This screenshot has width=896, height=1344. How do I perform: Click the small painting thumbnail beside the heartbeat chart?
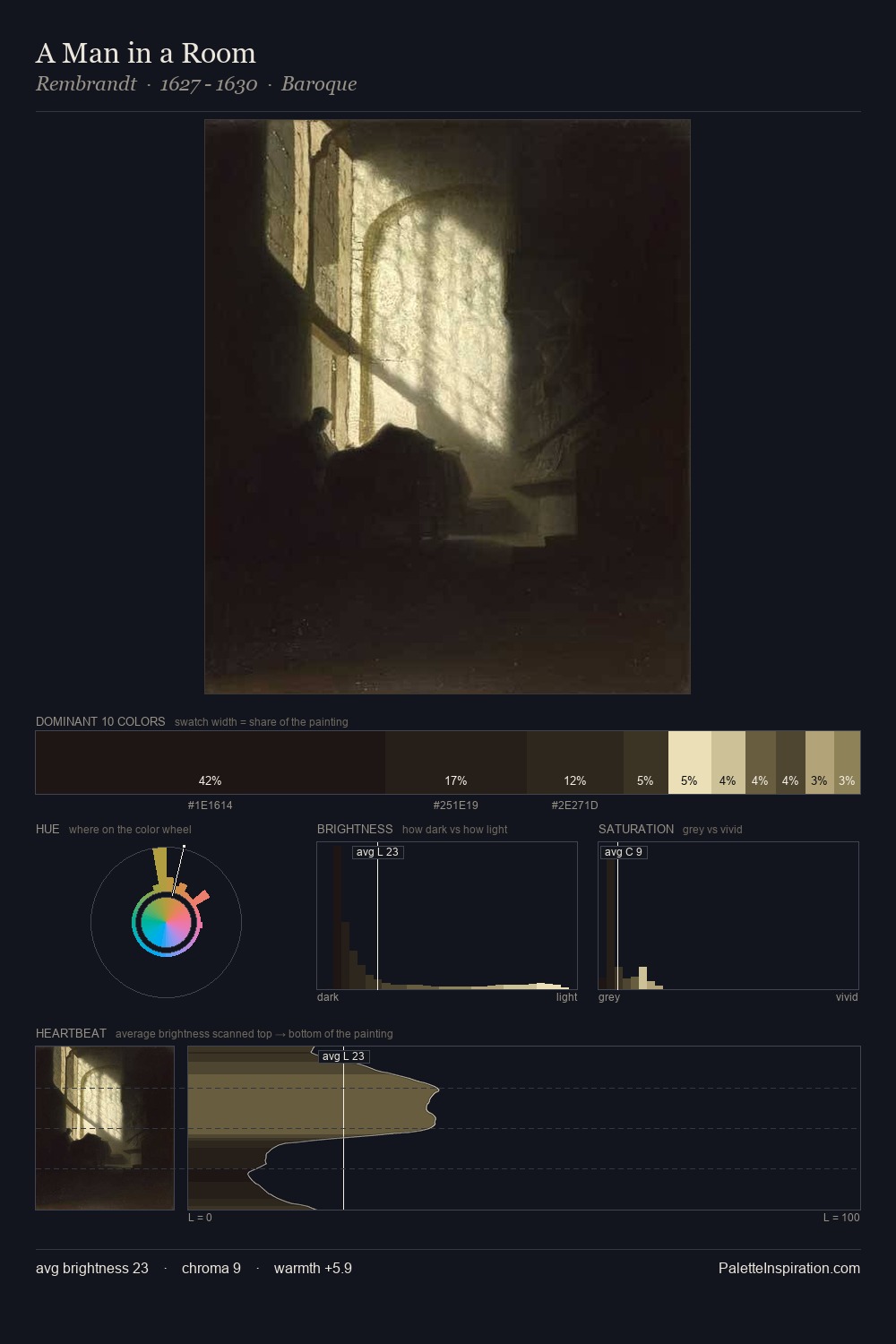tap(105, 1128)
